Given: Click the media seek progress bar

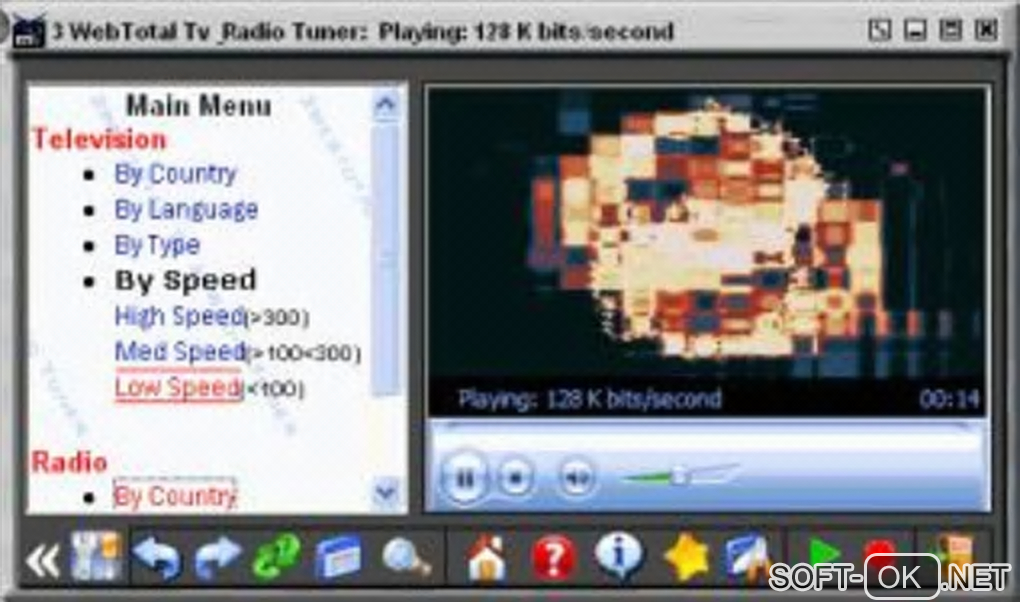Looking at the screenshot, I should (708, 427).
